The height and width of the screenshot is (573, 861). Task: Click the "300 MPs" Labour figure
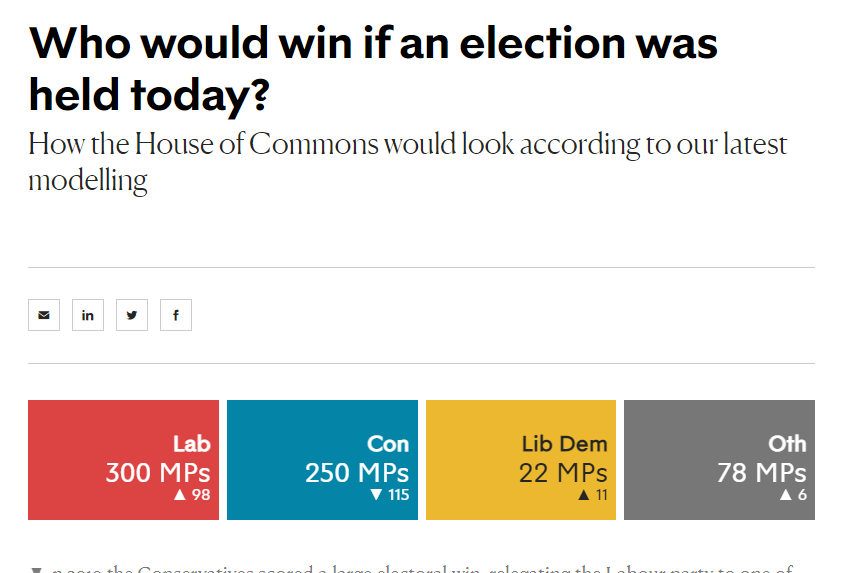158,473
